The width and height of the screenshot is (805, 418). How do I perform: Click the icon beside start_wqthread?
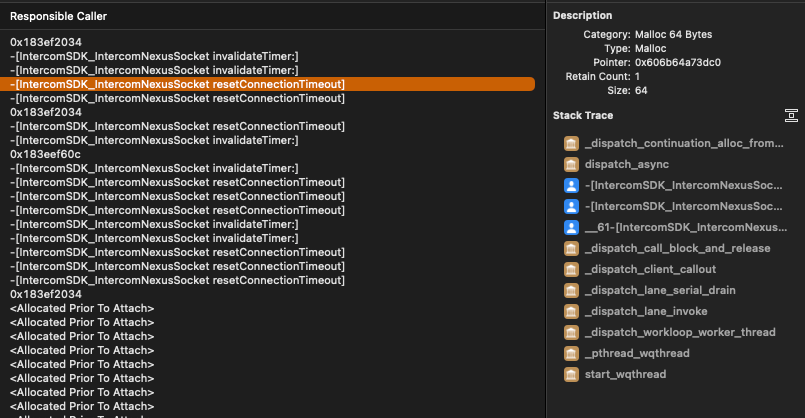[x=571, y=375]
